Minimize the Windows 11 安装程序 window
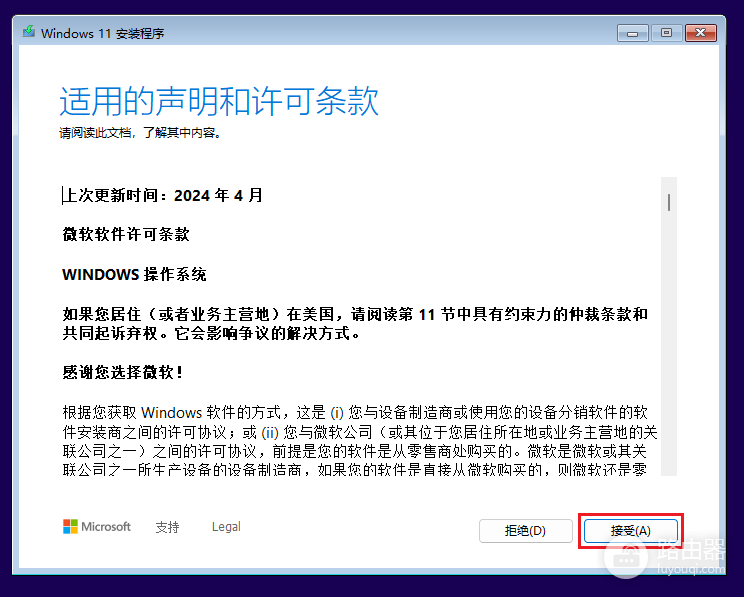This screenshot has width=744, height=597. tap(632, 33)
